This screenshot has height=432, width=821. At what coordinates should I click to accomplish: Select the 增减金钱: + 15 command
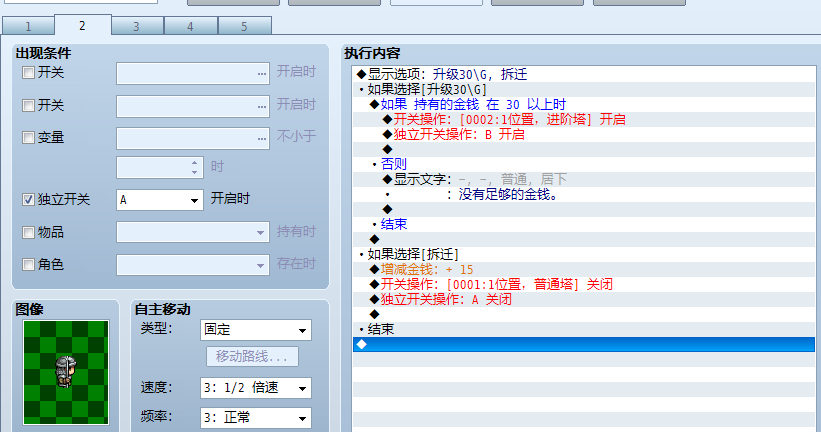[584, 270]
